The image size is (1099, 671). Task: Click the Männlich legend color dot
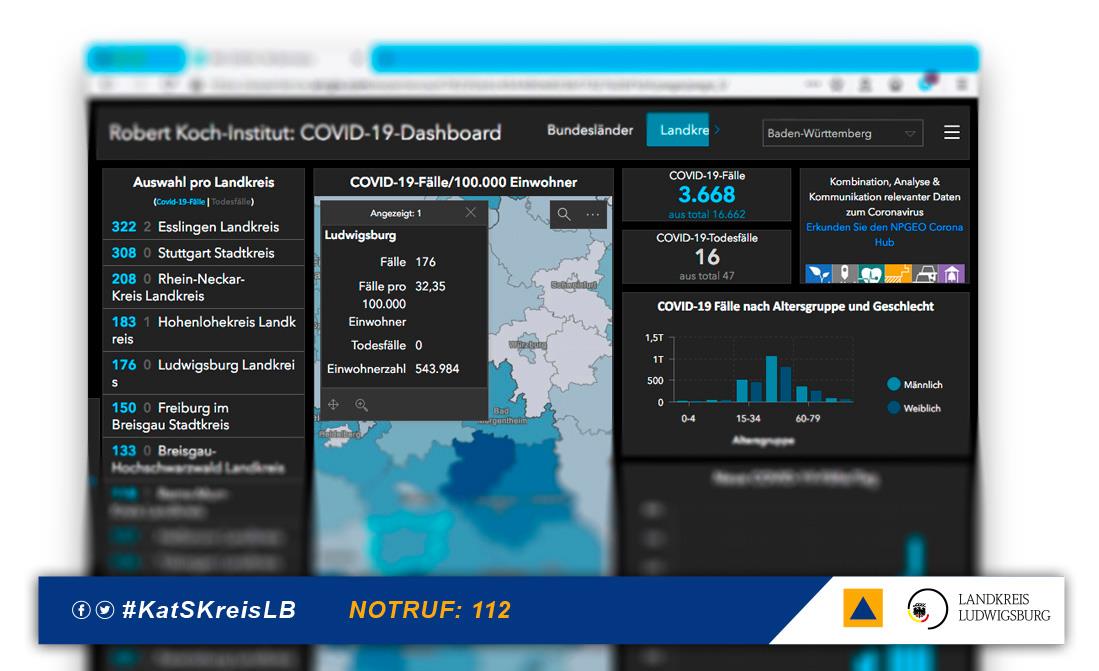tap(894, 384)
